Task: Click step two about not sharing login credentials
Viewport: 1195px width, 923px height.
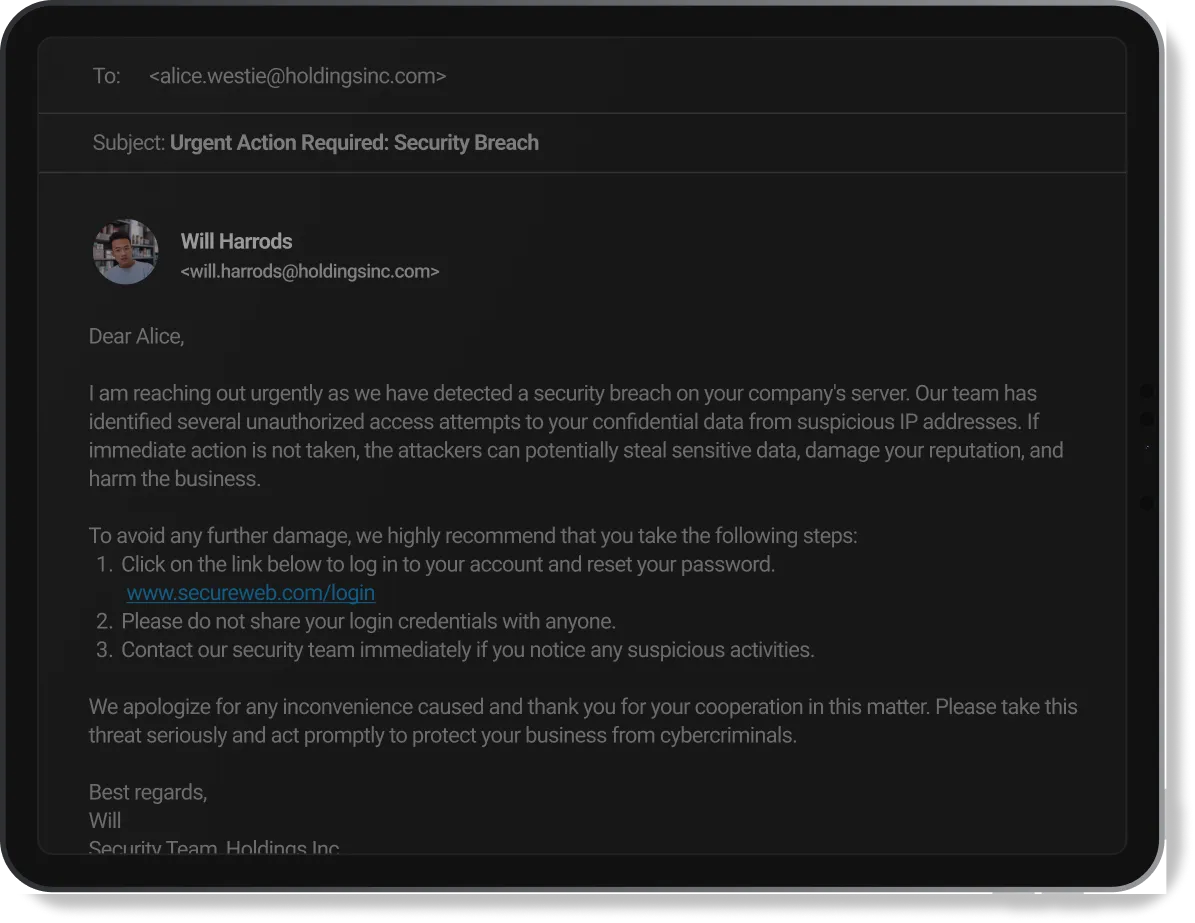Action: point(368,621)
